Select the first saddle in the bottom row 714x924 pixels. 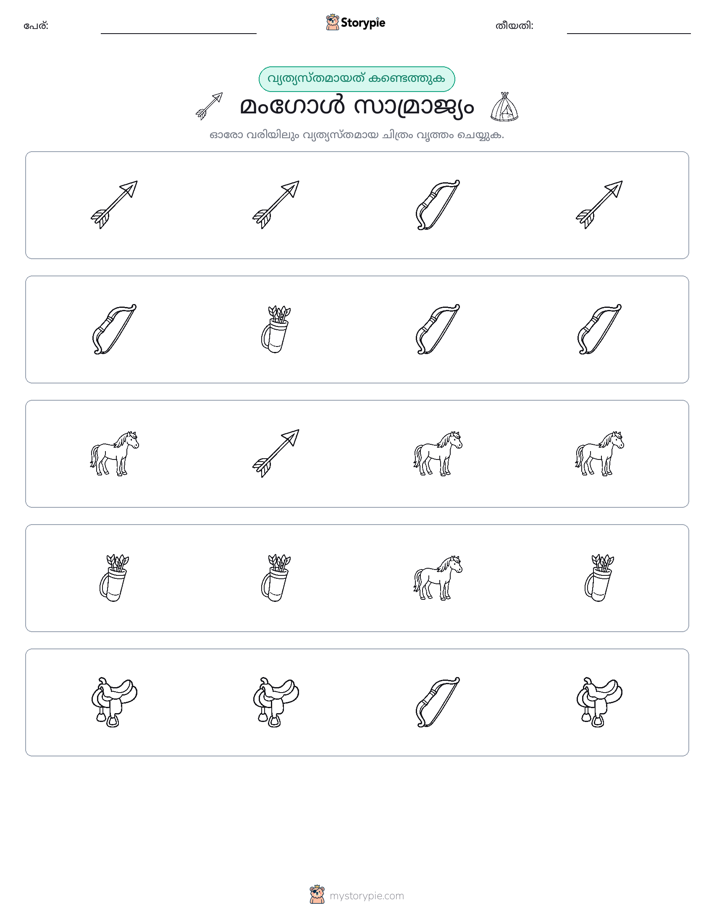pos(114,702)
